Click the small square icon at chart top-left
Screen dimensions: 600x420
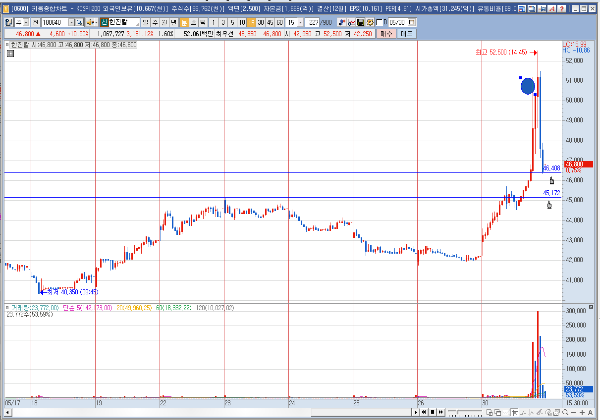click(10, 53)
